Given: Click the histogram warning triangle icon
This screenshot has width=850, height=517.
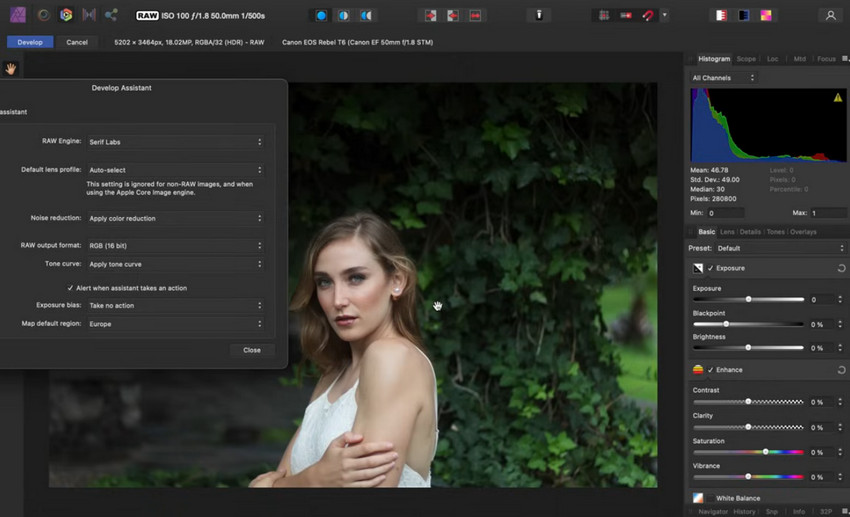Looking at the screenshot, I should pyautogui.click(x=838, y=98).
